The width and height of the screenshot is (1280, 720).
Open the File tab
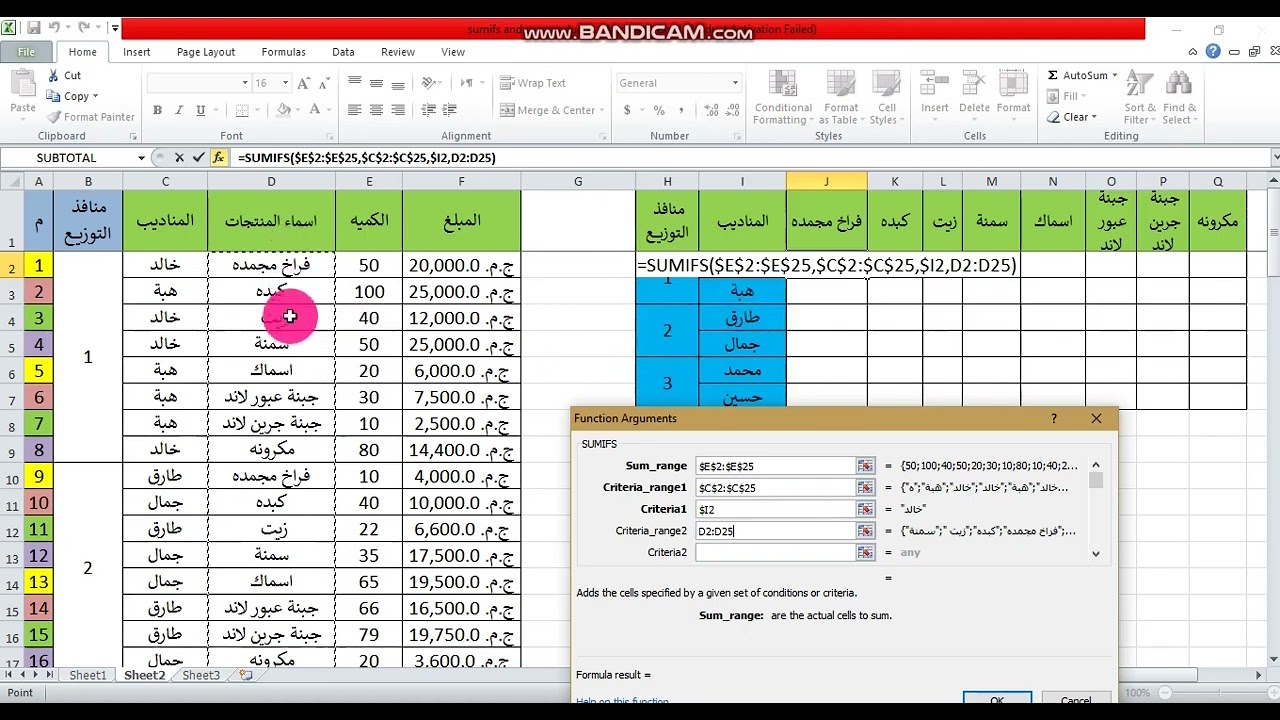[x=26, y=52]
